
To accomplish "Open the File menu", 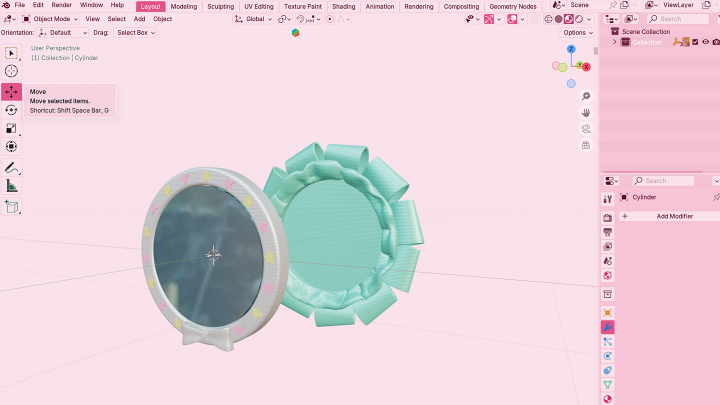I will (20, 5).
